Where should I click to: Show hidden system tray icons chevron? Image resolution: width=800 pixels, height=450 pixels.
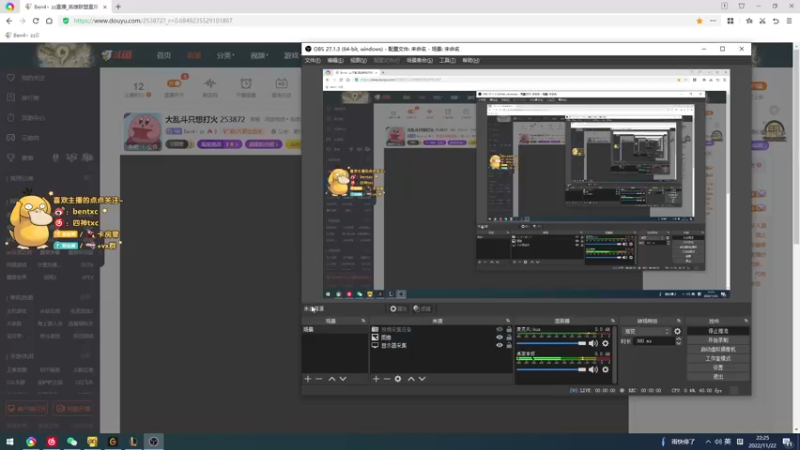click(708, 442)
